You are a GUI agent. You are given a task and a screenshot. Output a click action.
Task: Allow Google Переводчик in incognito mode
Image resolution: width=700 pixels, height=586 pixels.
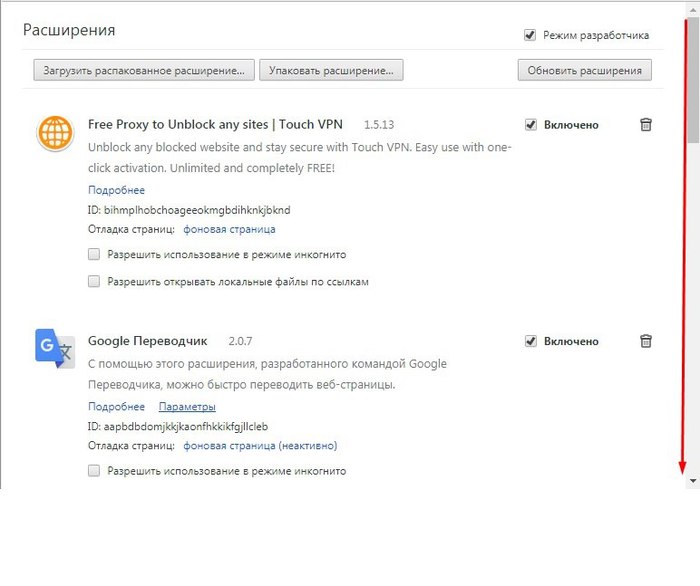94,470
